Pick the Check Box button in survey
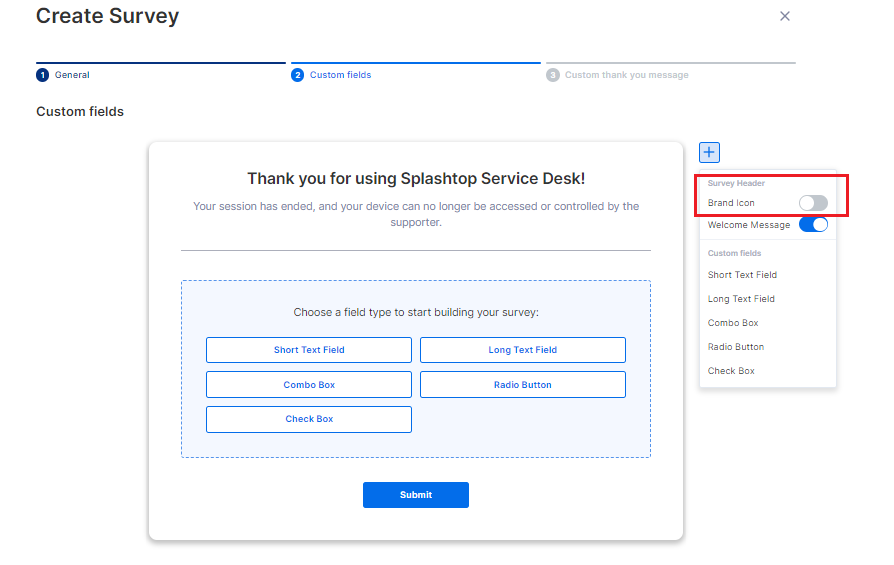 [309, 419]
